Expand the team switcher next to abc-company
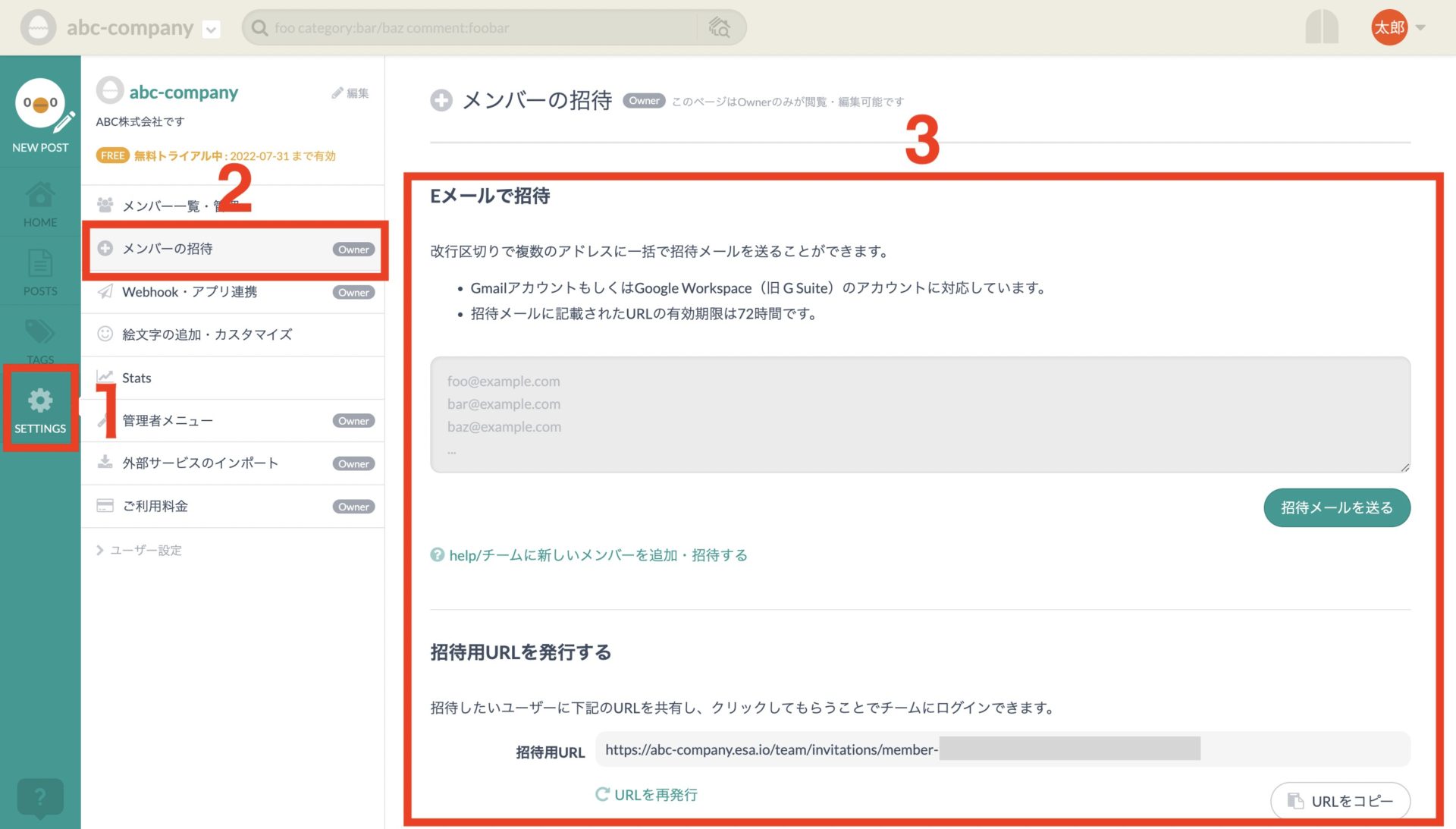 (x=210, y=29)
